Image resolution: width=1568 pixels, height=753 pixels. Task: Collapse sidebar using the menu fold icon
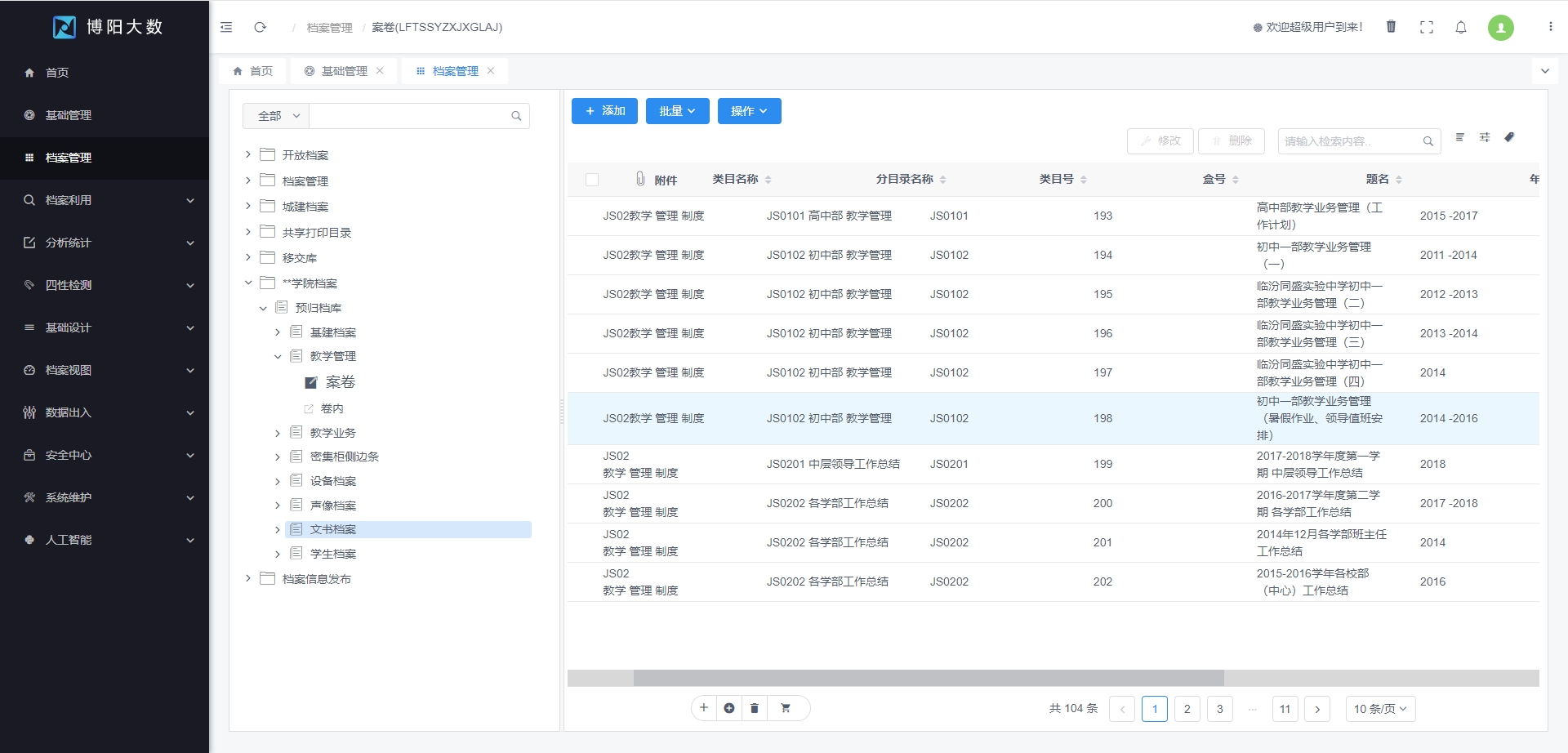tap(226, 27)
